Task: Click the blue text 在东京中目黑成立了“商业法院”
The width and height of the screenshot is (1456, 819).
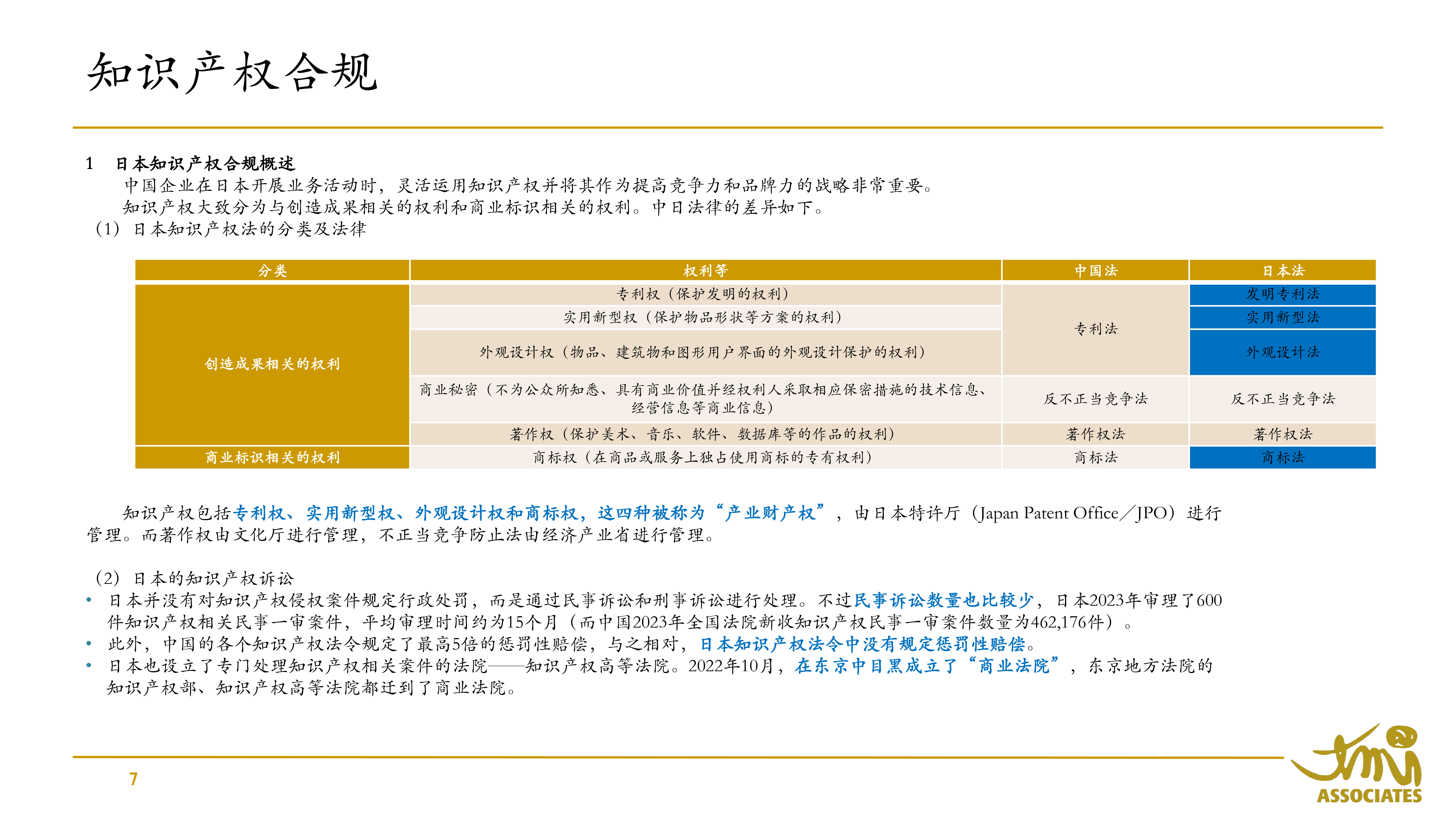Action: coord(927,666)
